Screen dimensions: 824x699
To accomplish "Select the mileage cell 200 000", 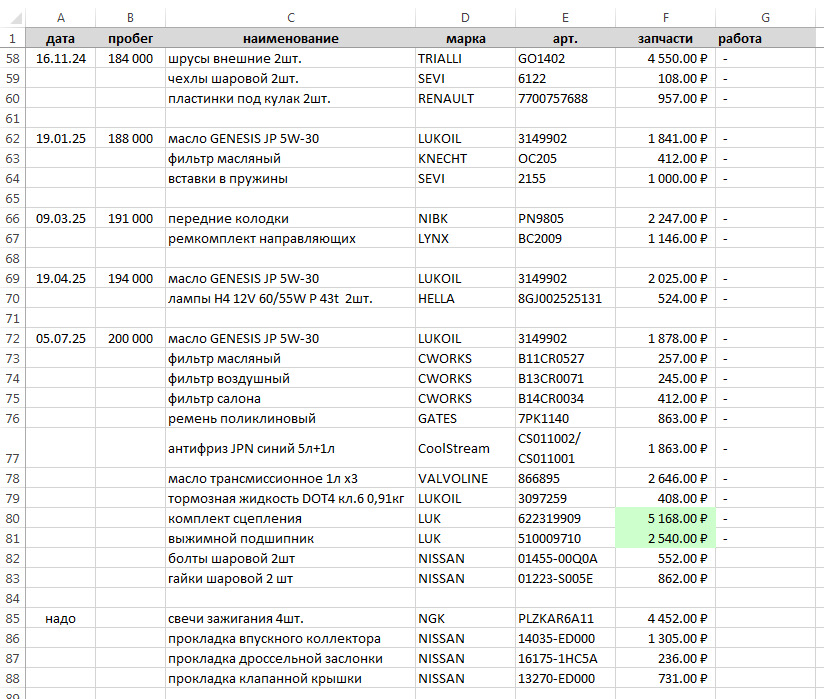I will pyautogui.click(x=130, y=338).
